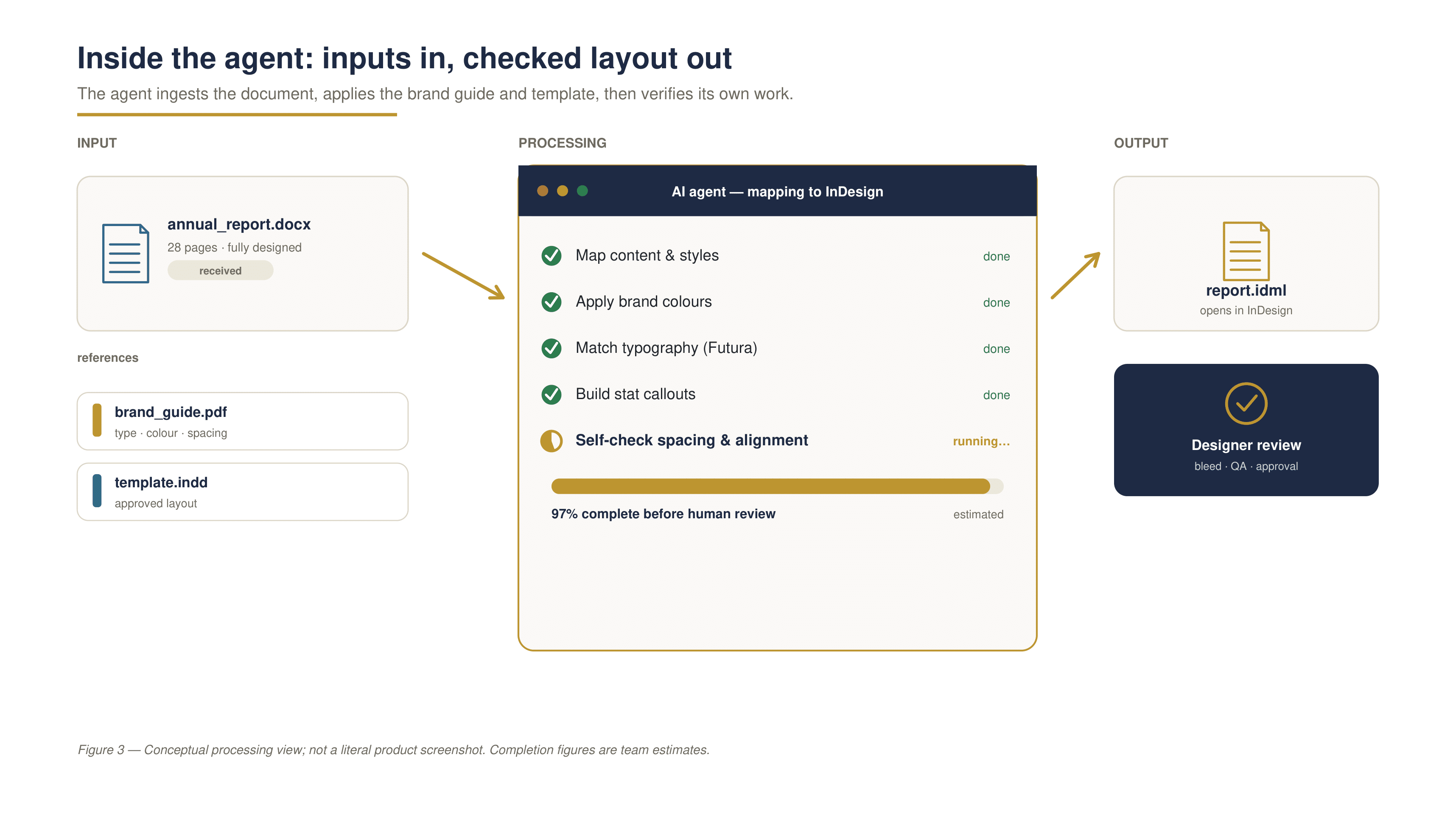Click the 'Inside the agent' main heading
This screenshot has width=1456, height=816.
[405, 59]
